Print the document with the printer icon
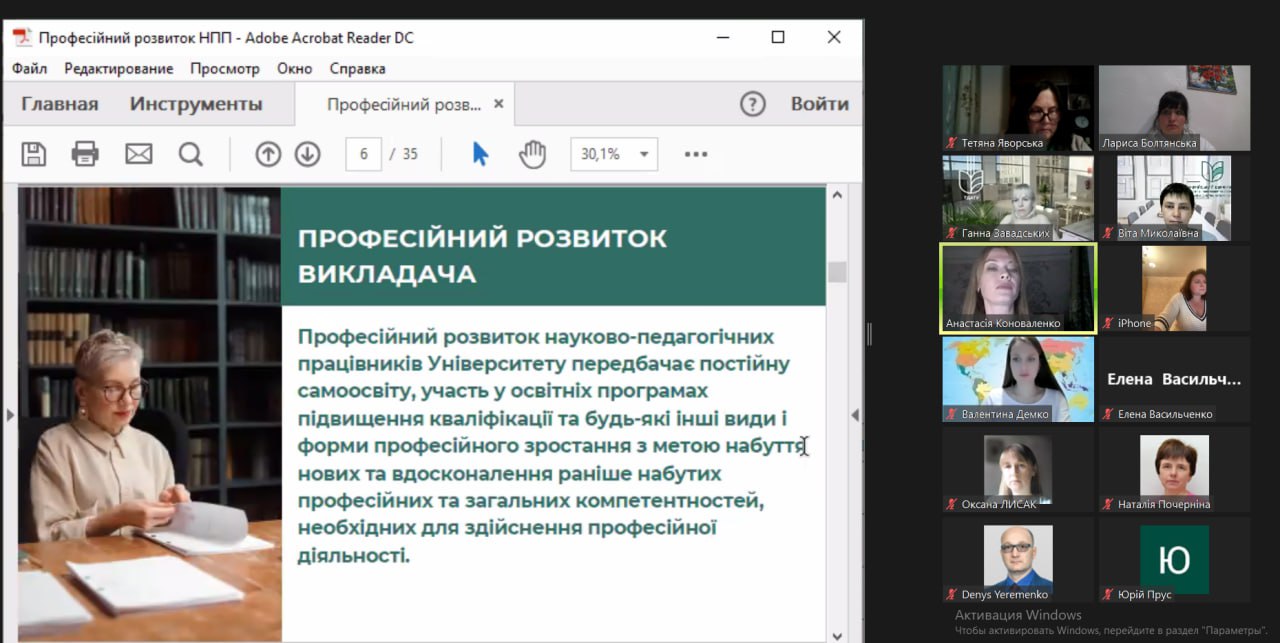This screenshot has width=1280, height=643. pyautogui.click(x=86, y=154)
